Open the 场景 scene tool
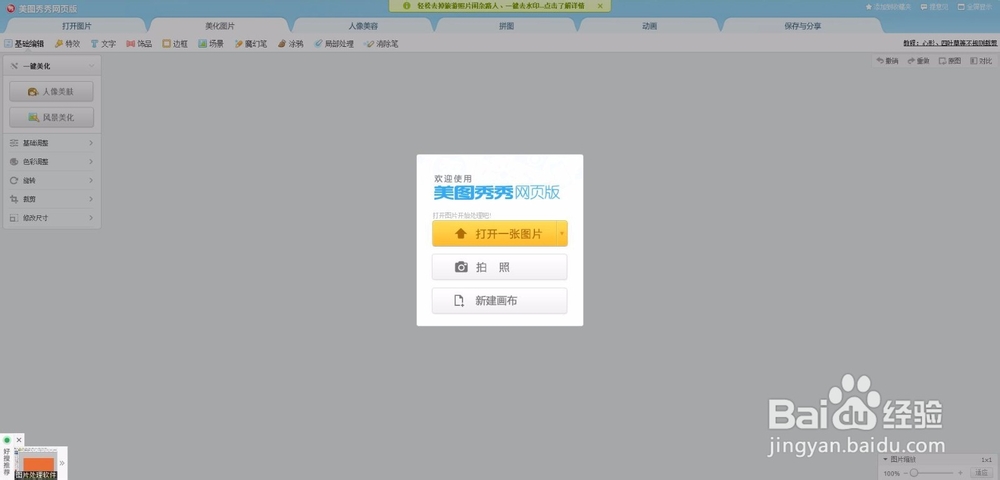Viewport: 1000px width, 480px height. click(x=211, y=44)
